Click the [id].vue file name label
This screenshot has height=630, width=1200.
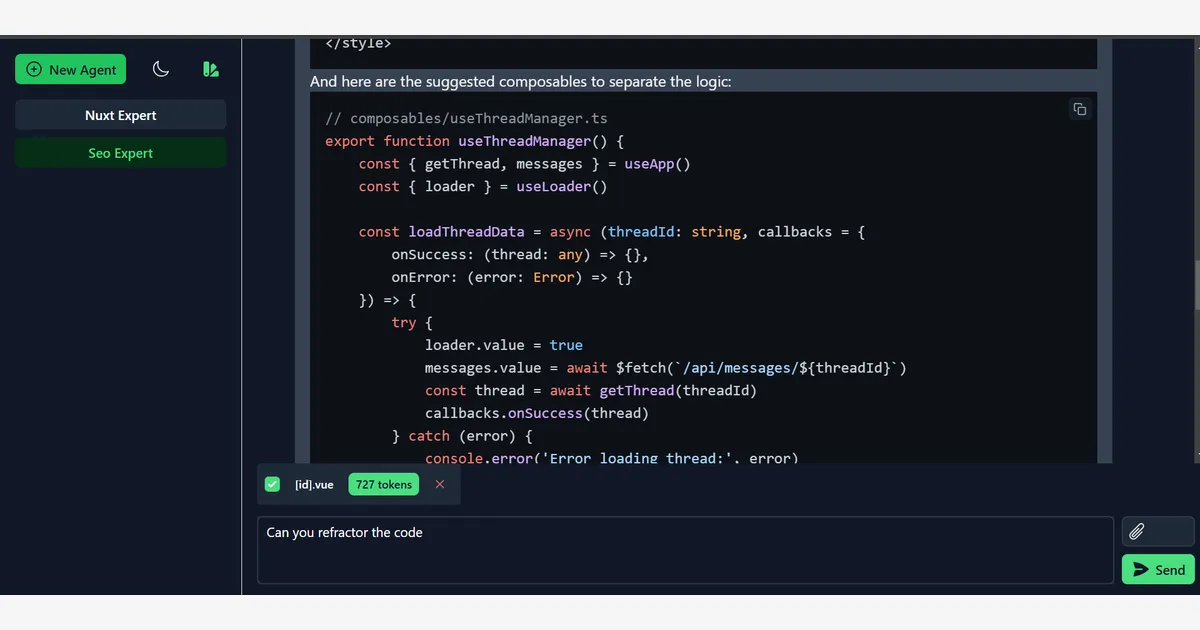pyautogui.click(x=314, y=484)
